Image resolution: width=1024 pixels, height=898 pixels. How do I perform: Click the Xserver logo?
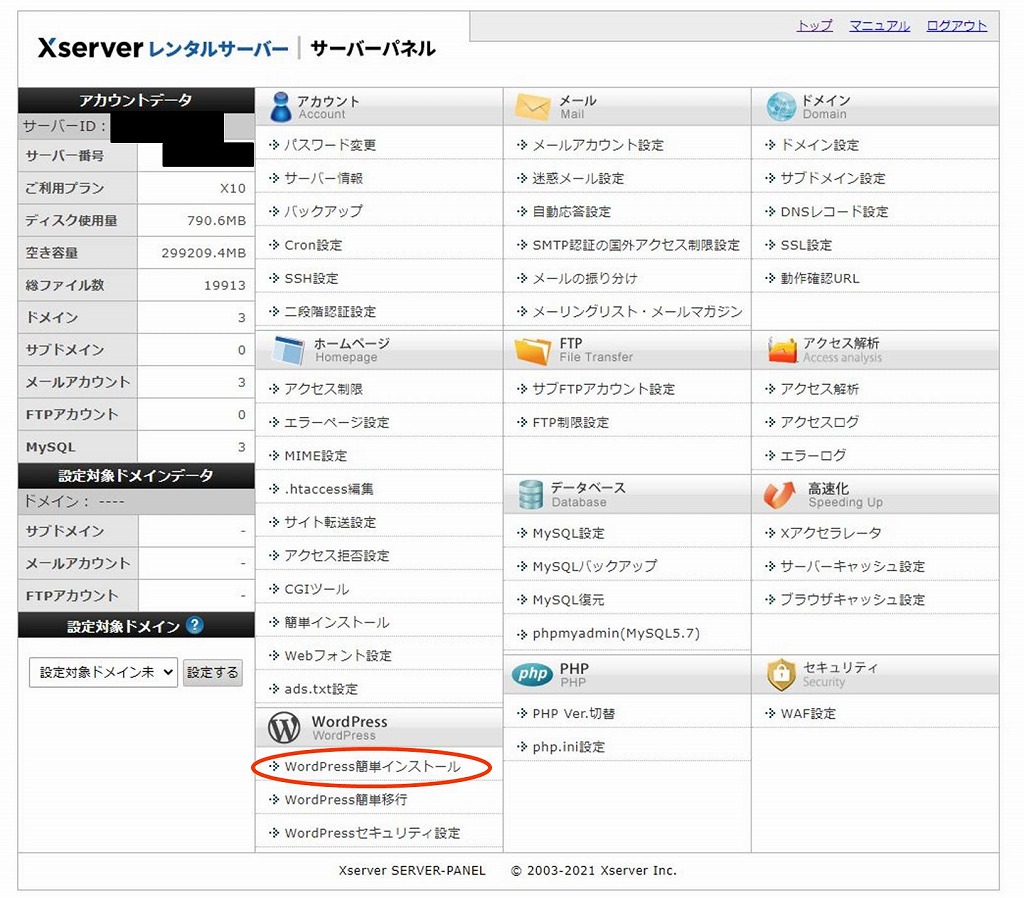(163, 48)
